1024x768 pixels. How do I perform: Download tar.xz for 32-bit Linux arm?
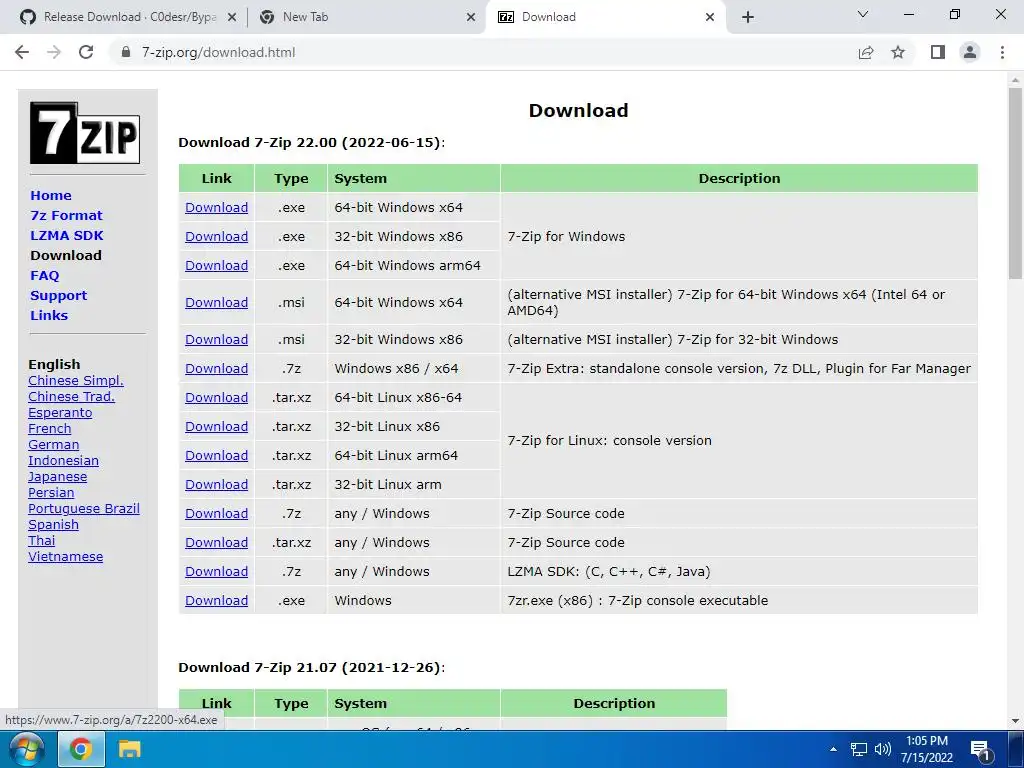point(216,485)
